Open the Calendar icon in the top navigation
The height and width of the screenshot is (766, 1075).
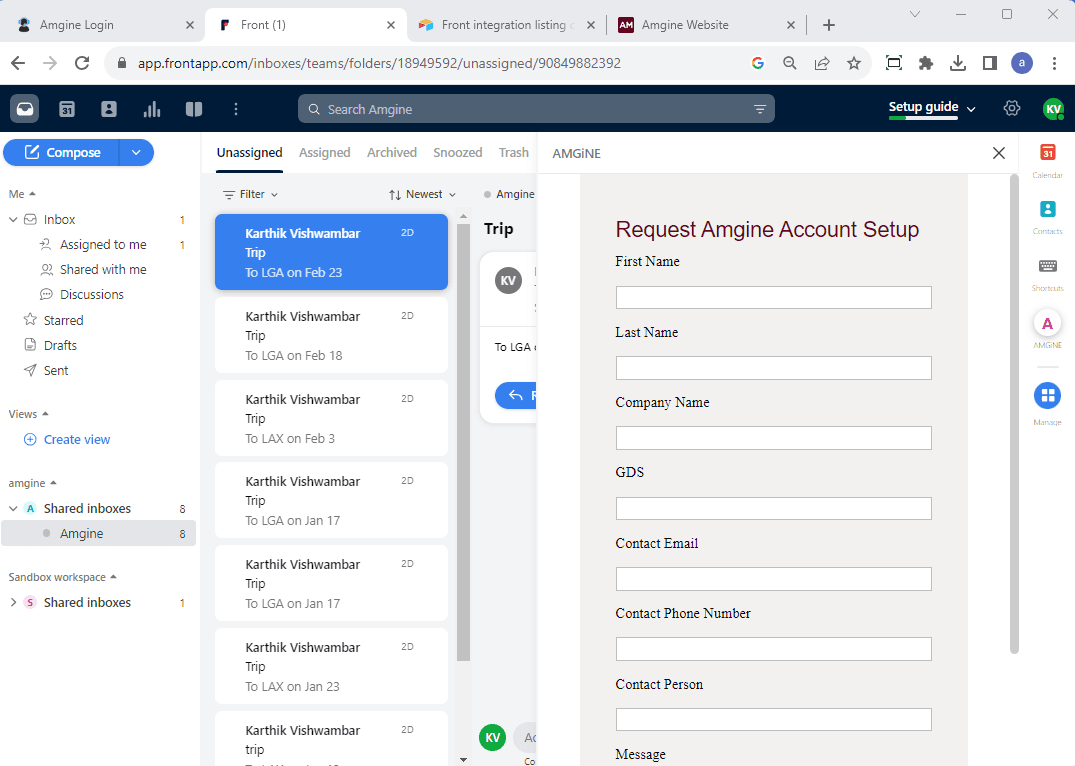tap(67, 109)
